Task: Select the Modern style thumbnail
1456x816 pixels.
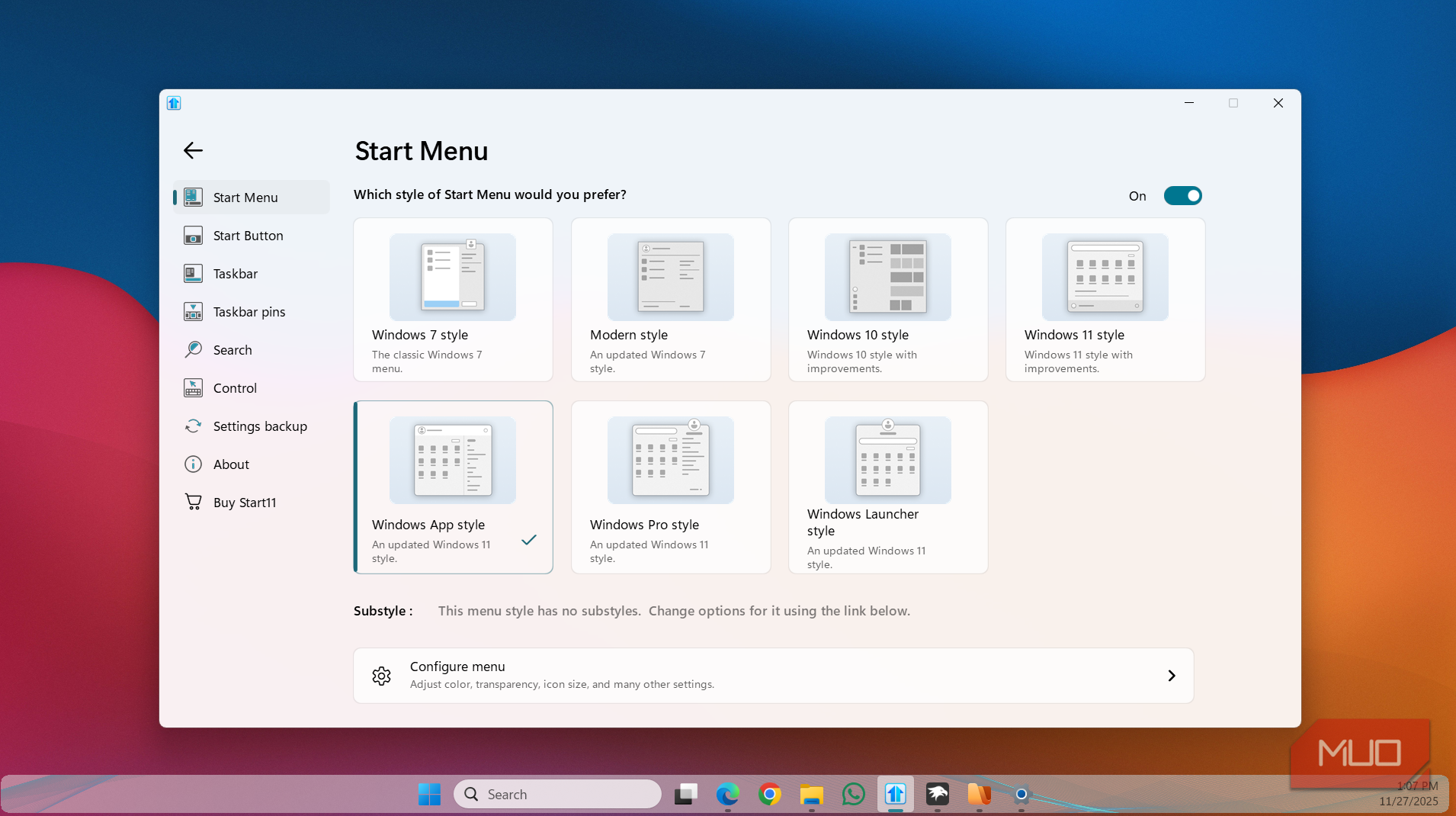Action: point(671,277)
